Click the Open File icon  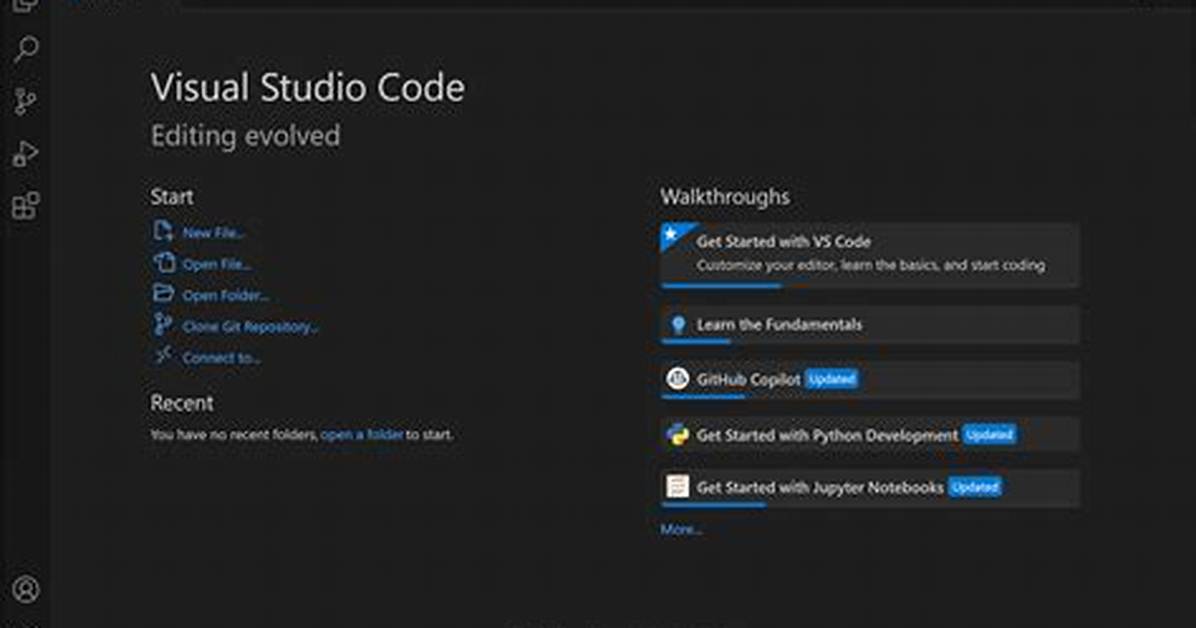pos(163,262)
